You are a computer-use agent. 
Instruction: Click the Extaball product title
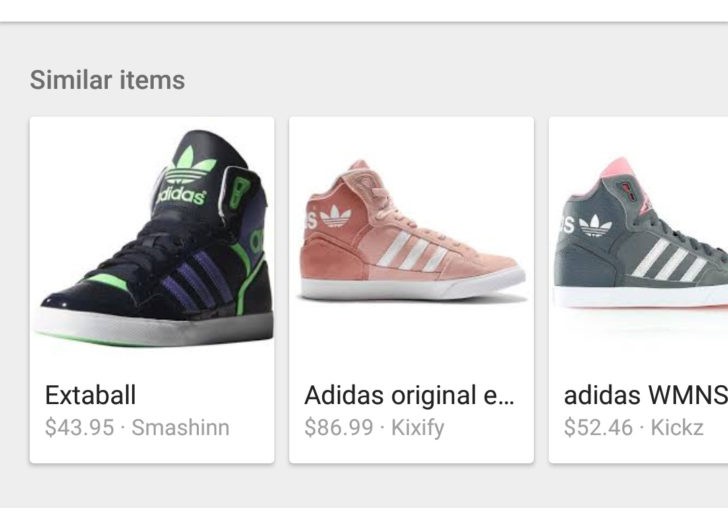(91, 395)
